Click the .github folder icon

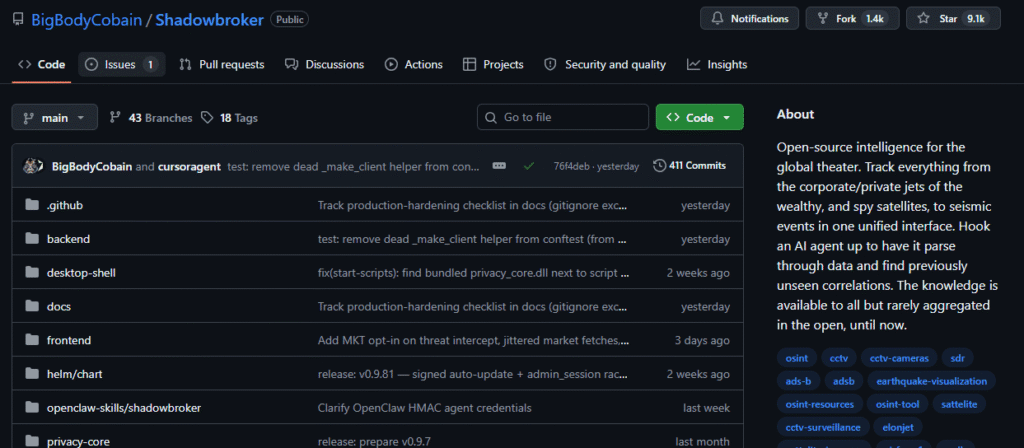click(32, 205)
